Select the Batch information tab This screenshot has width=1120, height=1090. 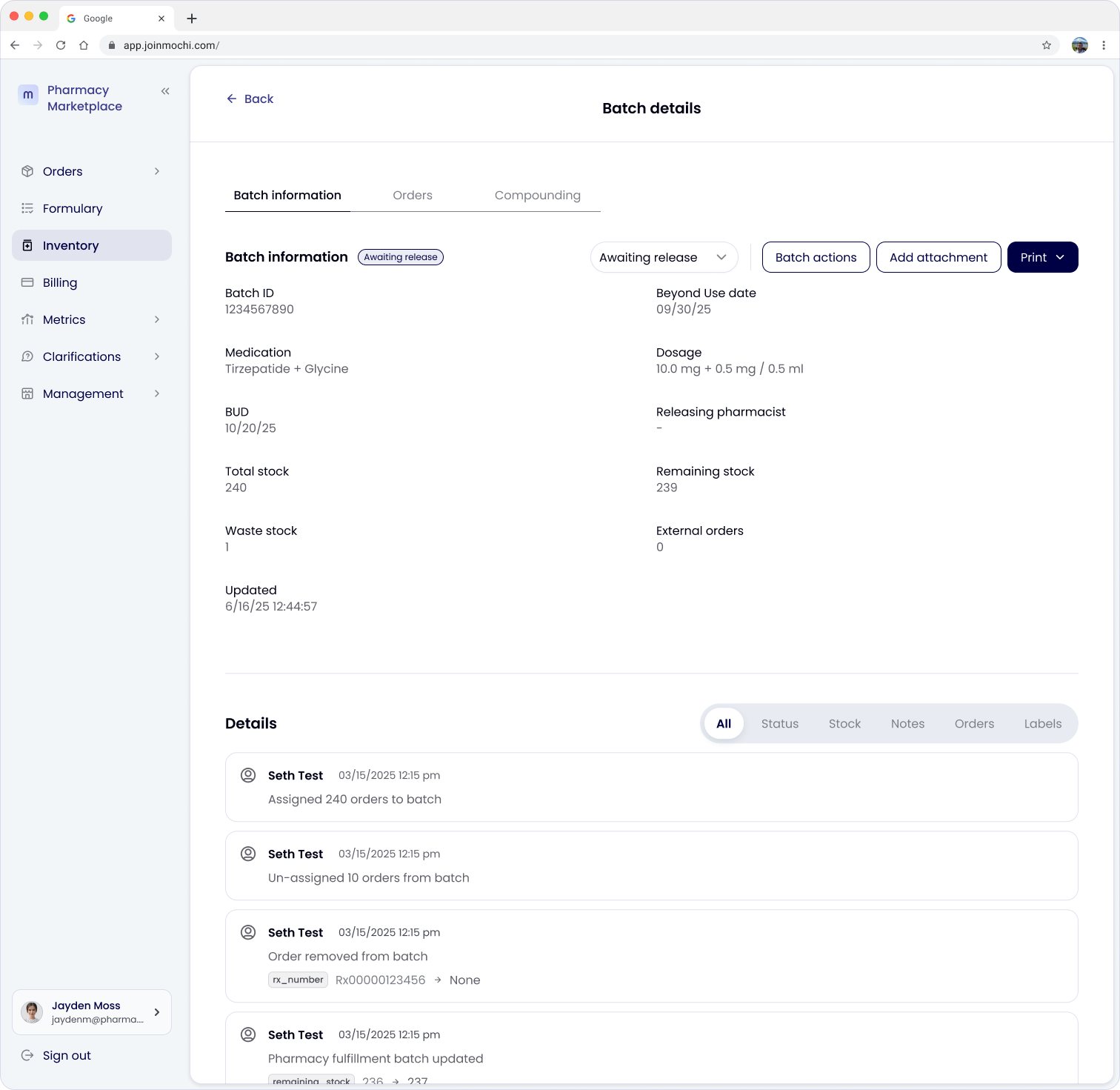[x=287, y=195]
